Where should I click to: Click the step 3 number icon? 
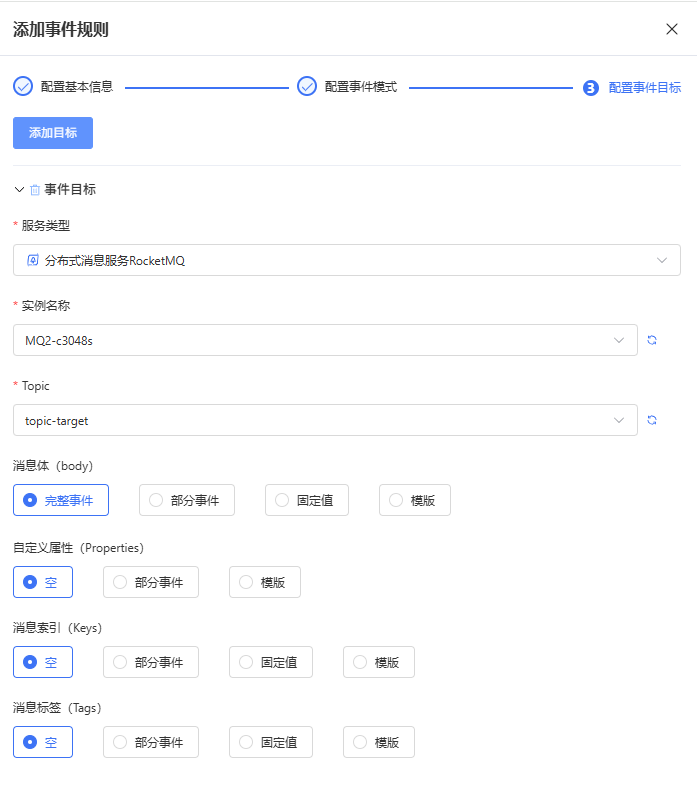click(590, 88)
